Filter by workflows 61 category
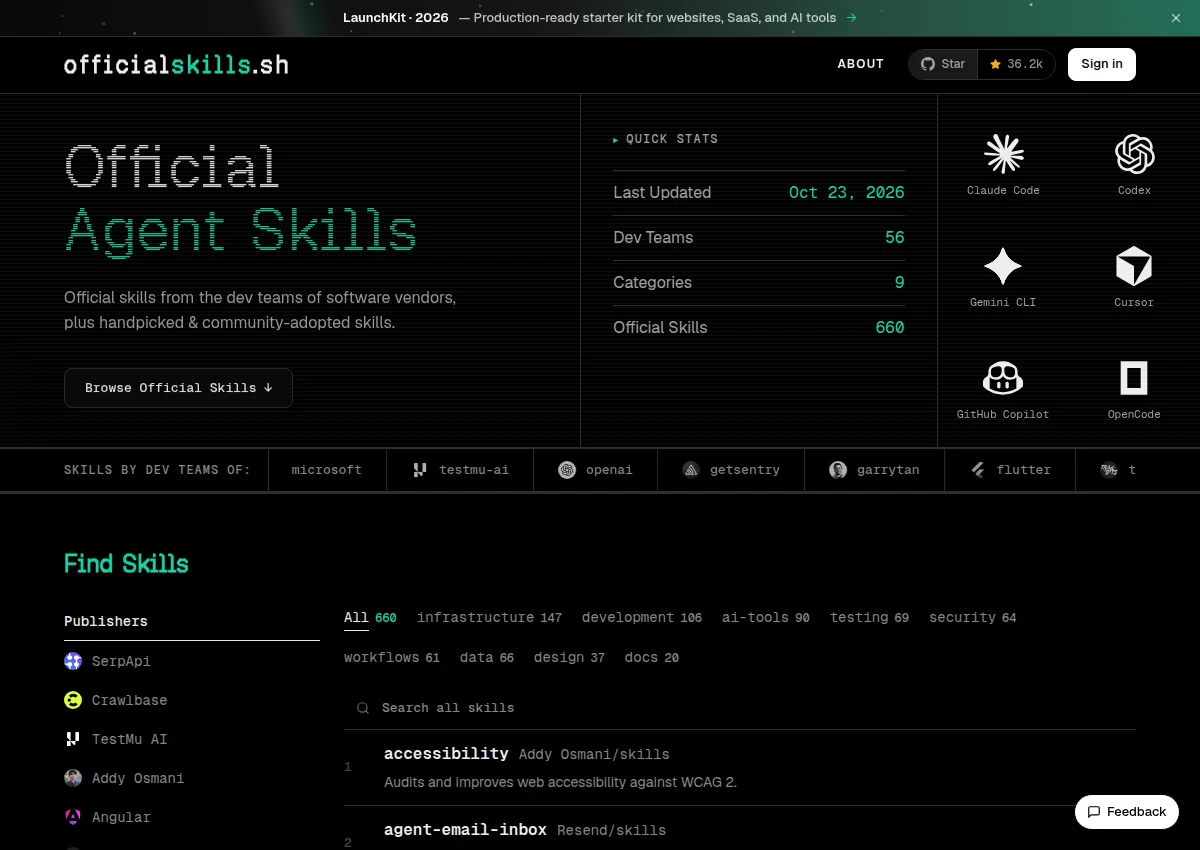1200x850 pixels. [x=392, y=658]
